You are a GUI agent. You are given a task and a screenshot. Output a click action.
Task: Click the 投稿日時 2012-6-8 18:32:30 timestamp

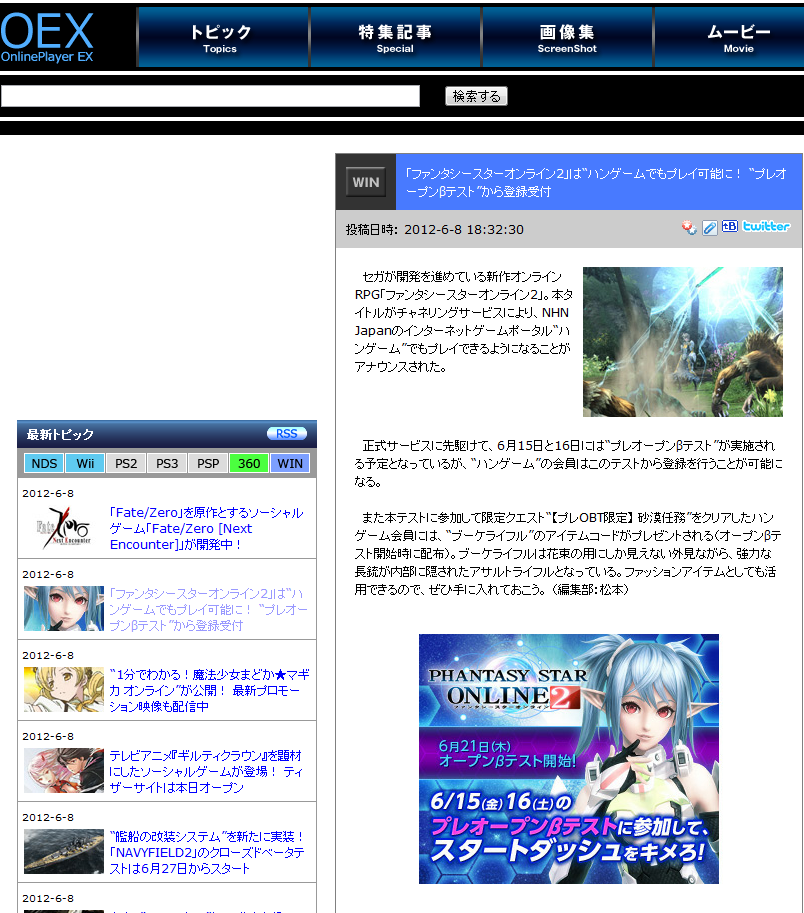point(435,229)
